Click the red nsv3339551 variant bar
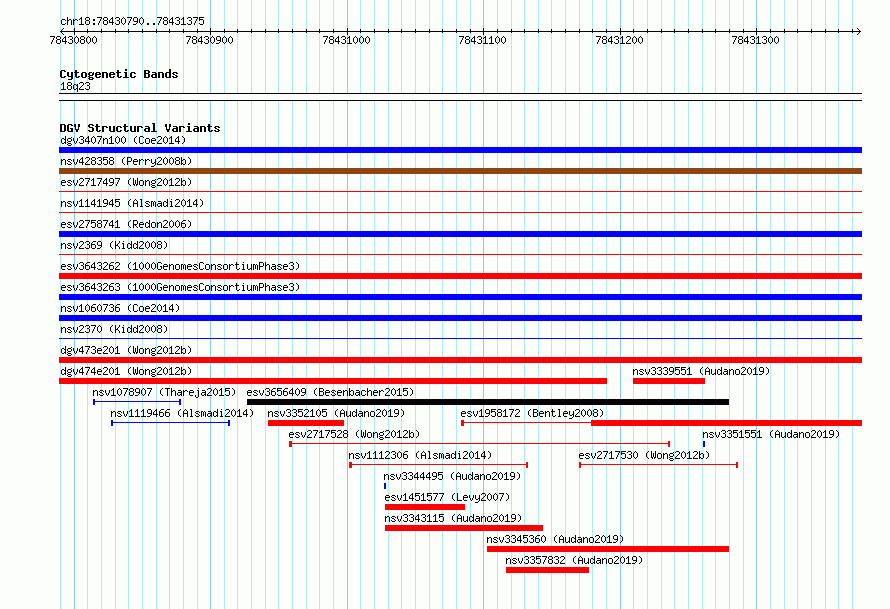Viewport: 890px width, 609px height. coord(669,381)
